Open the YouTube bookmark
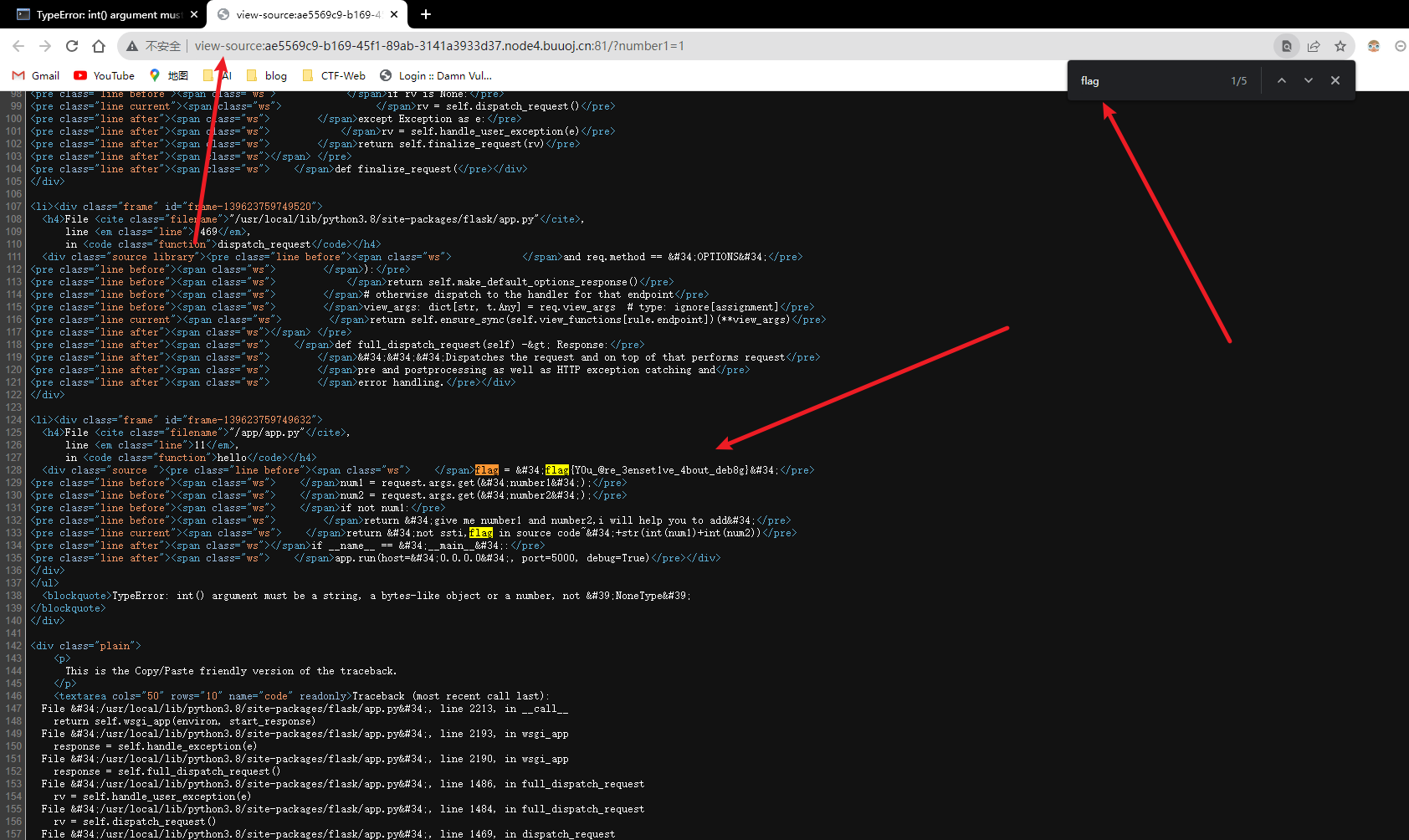This screenshot has width=1409, height=840. (104, 75)
